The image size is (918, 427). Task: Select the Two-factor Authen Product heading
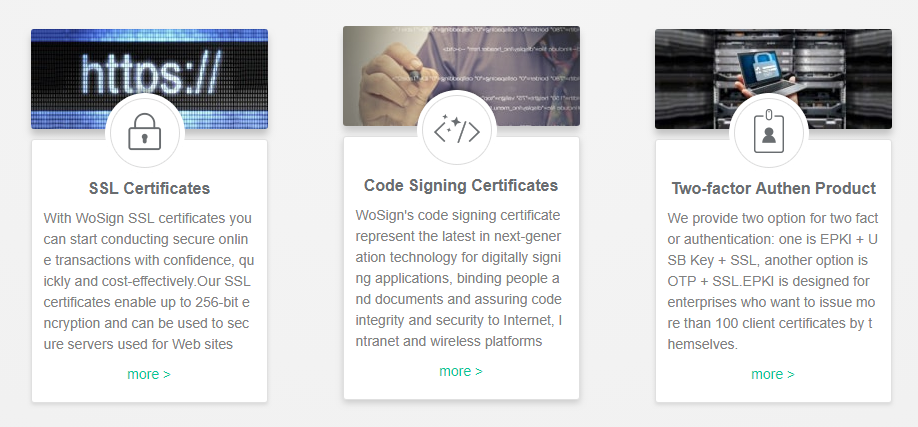[773, 189]
